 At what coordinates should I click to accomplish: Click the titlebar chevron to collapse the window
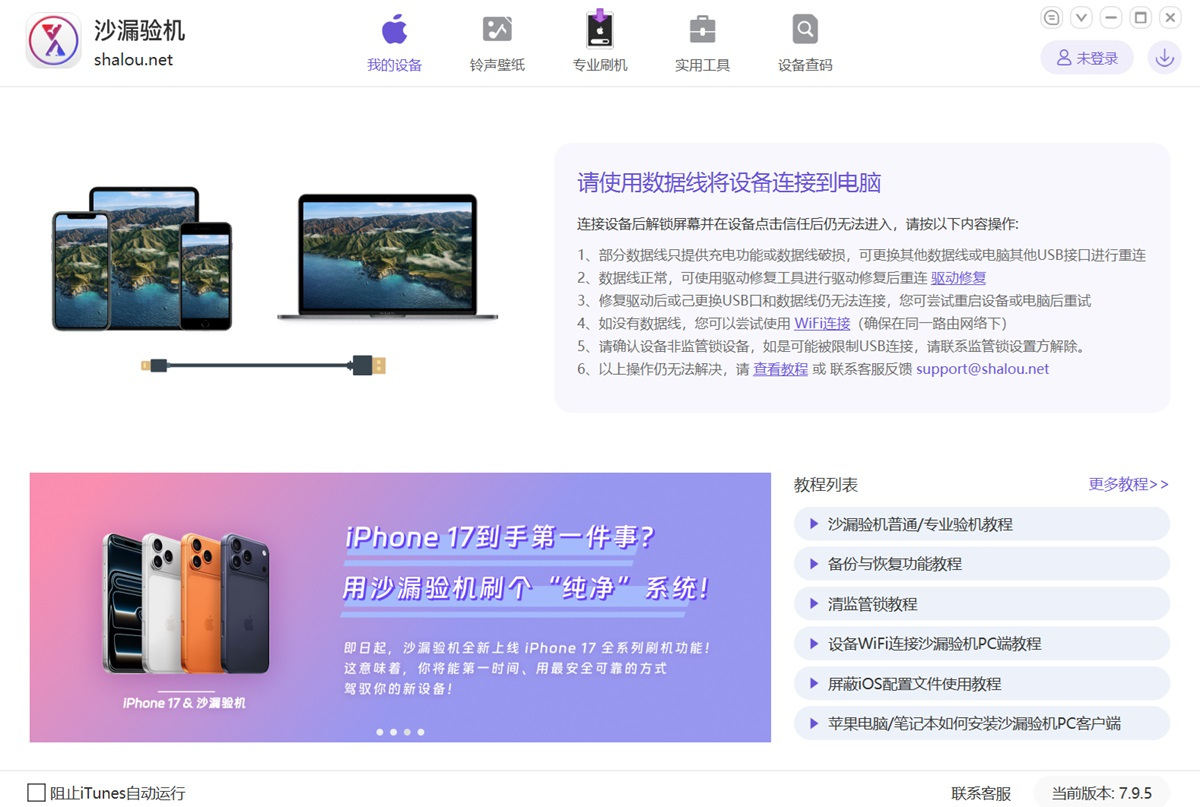coord(1081,17)
